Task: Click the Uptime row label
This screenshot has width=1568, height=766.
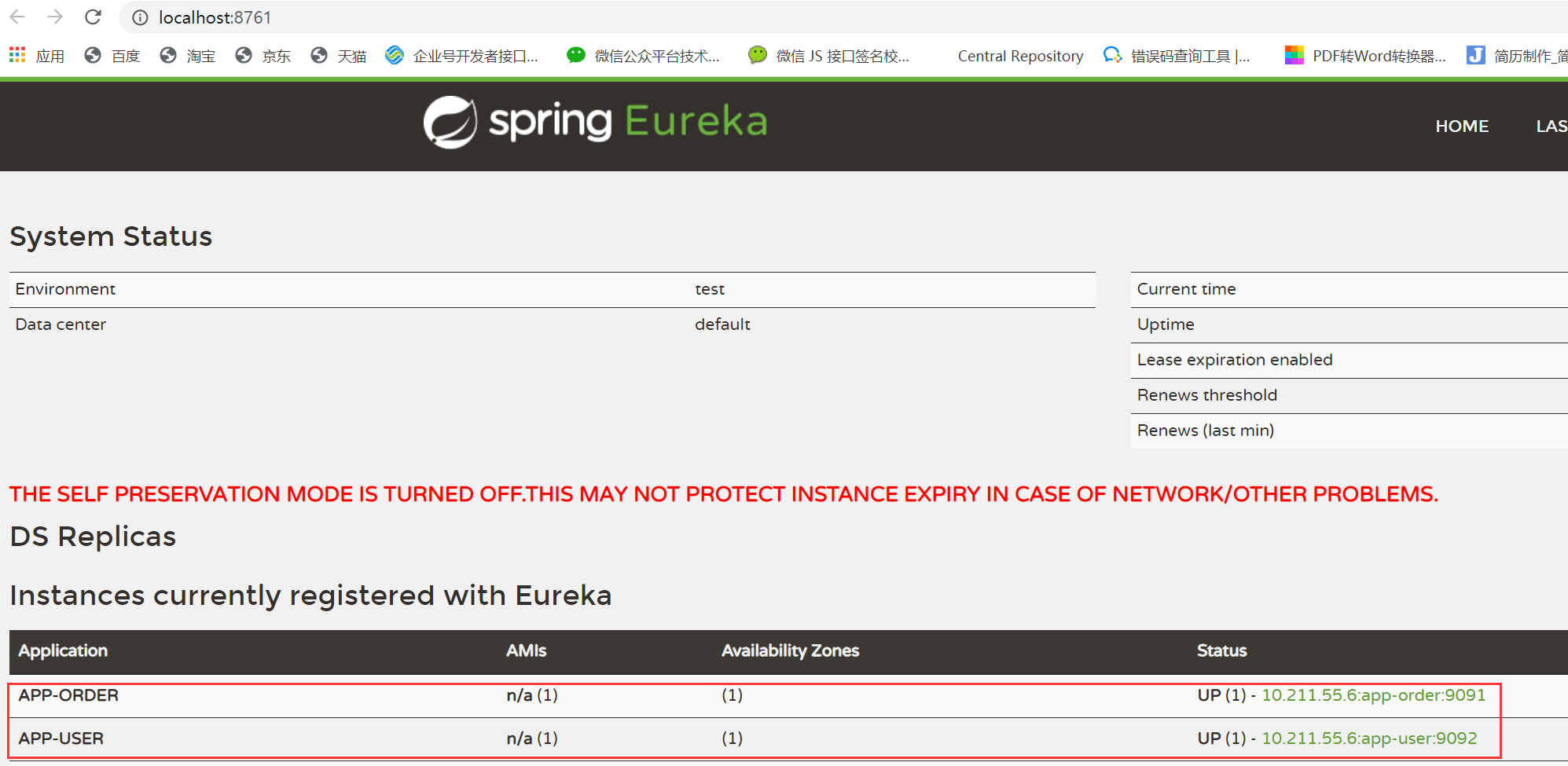Action: (x=1166, y=324)
